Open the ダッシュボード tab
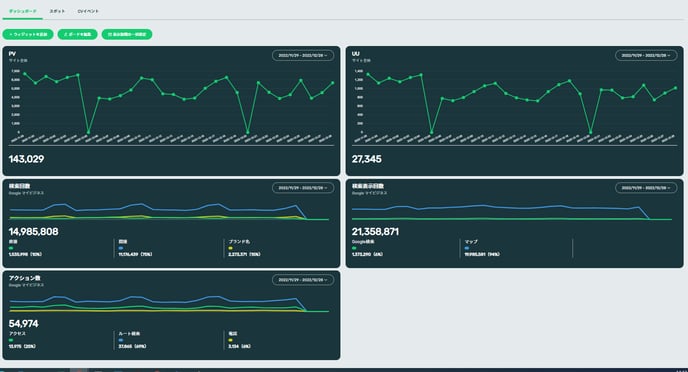This screenshot has height=372, width=688. (x=22, y=11)
